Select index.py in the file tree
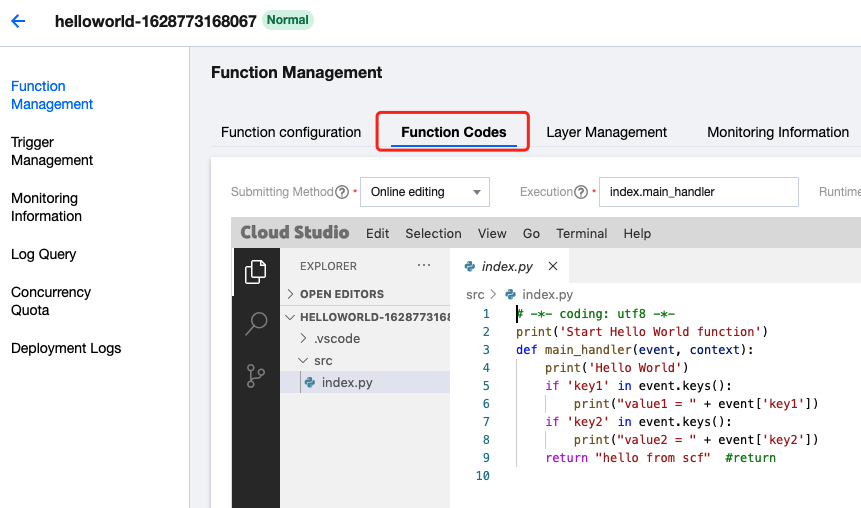861x508 pixels. click(x=365, y=382)
